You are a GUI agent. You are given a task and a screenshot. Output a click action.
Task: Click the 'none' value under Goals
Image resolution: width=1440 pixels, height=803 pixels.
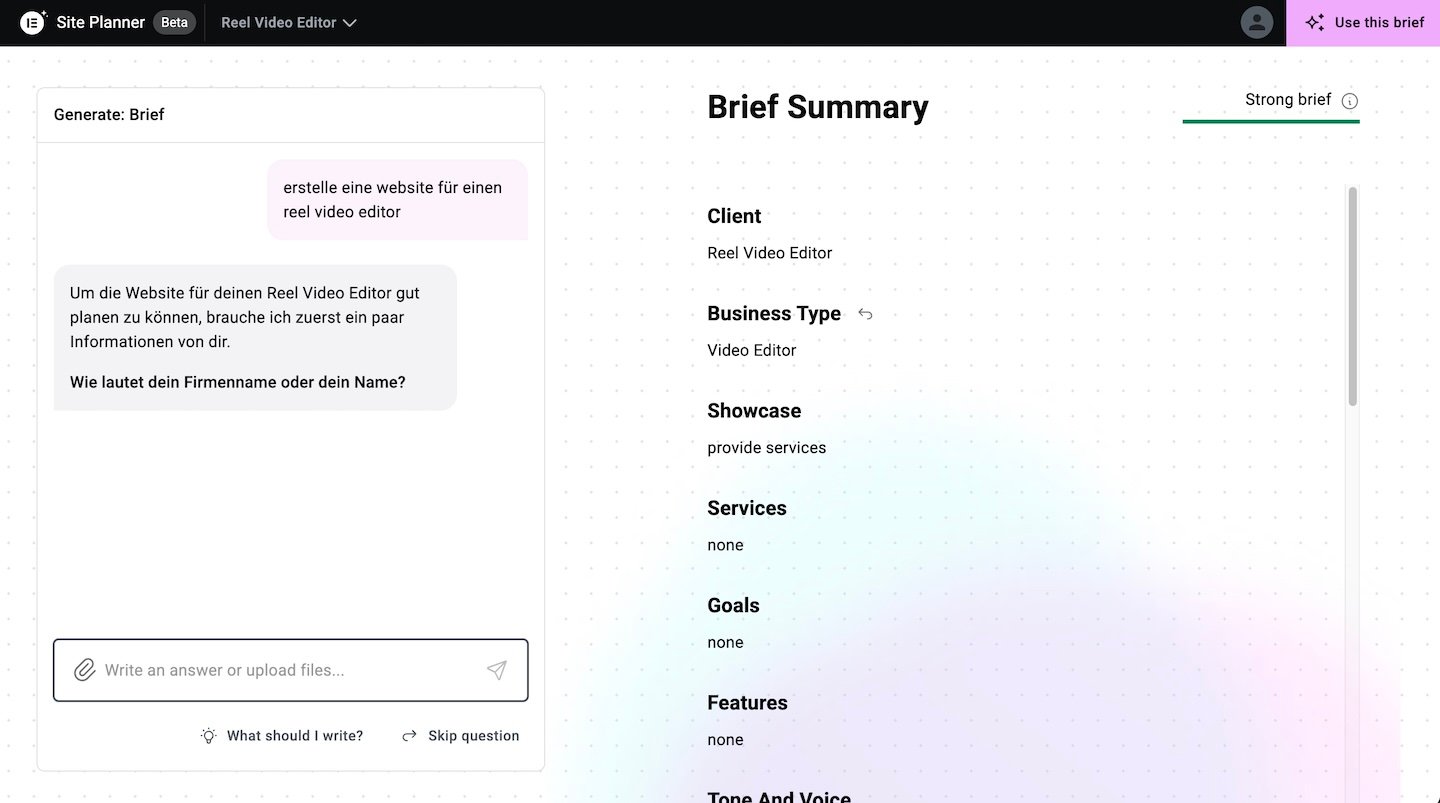(725, 642)
